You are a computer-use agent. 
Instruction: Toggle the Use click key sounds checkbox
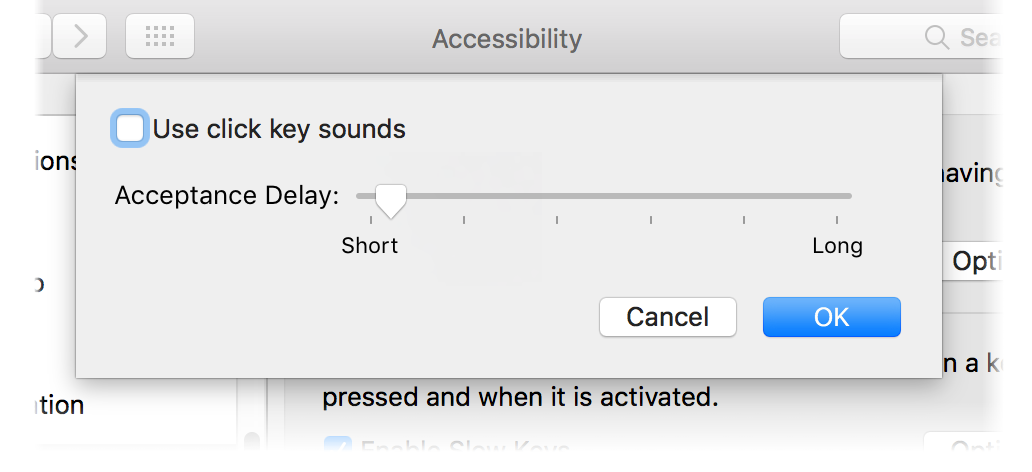coord(129,128)
